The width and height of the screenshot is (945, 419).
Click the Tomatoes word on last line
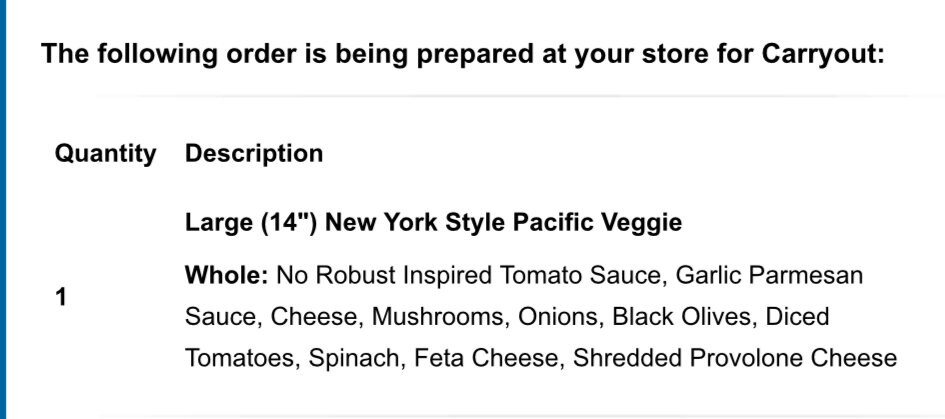242,358
